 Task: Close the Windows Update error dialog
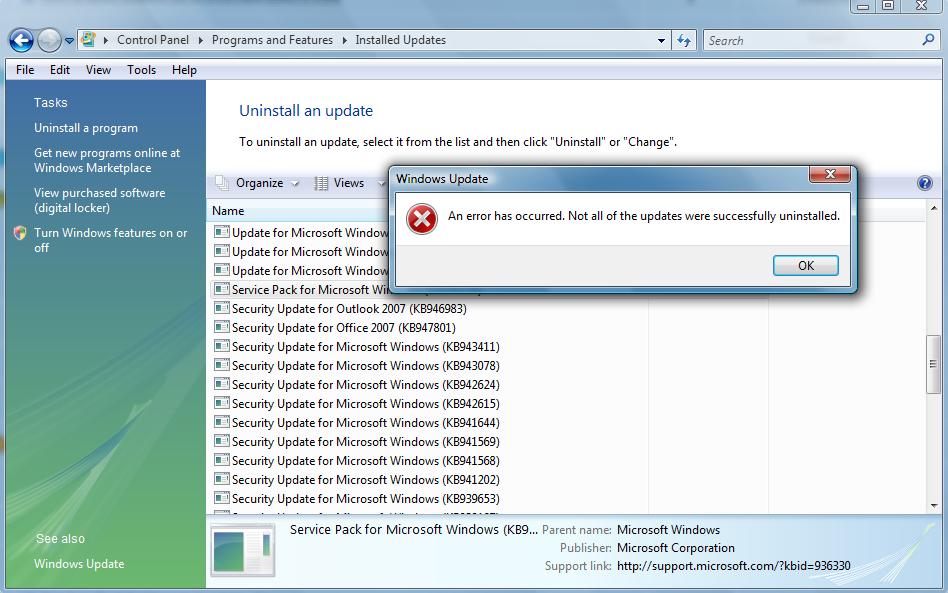coord(830,174)
